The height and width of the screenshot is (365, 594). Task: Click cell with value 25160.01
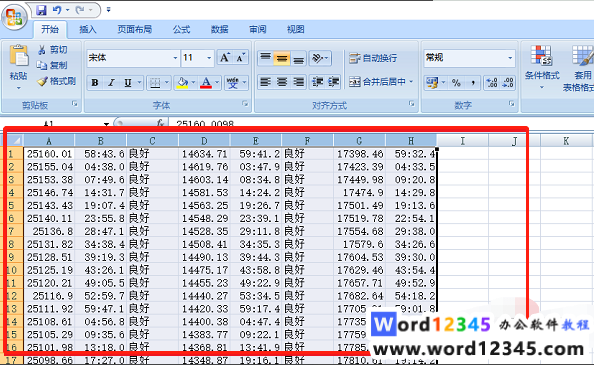pos(49,154)
